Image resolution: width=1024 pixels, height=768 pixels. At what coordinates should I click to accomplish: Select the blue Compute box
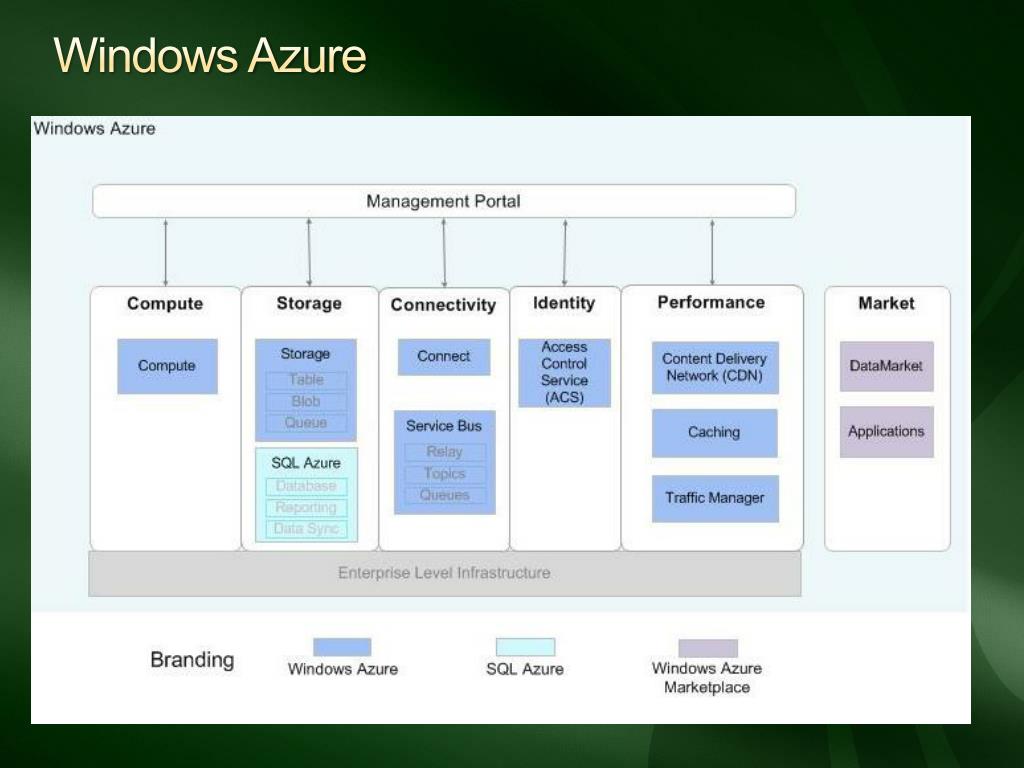click(167, 366)
